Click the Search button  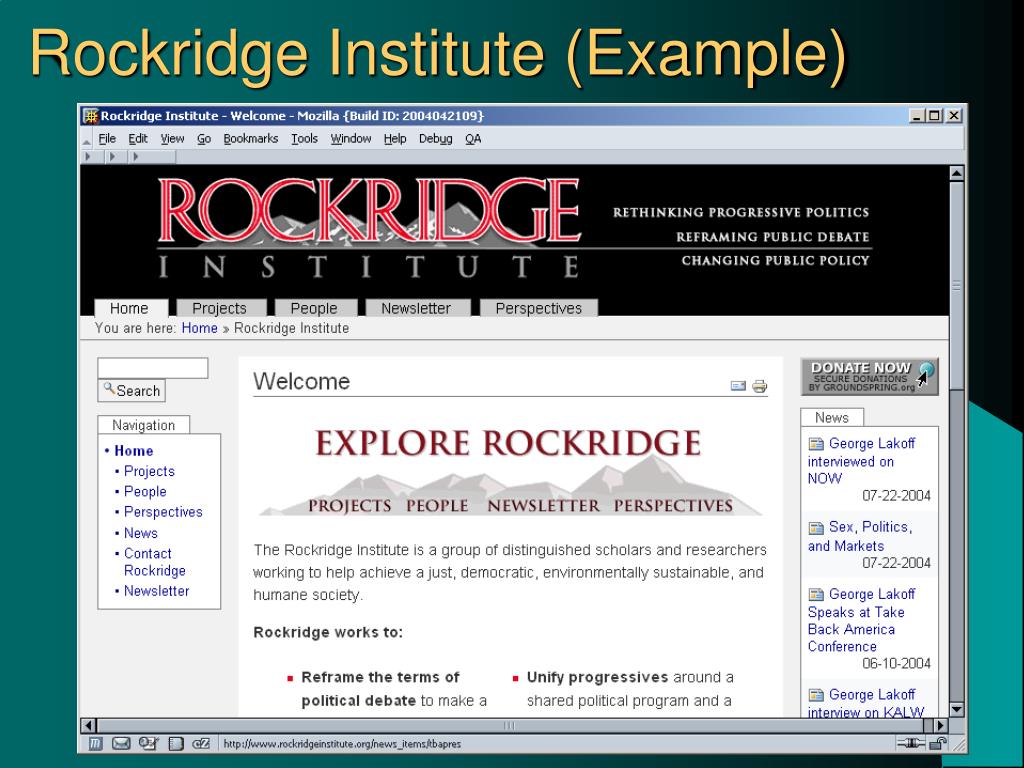(x=131, y=391)
